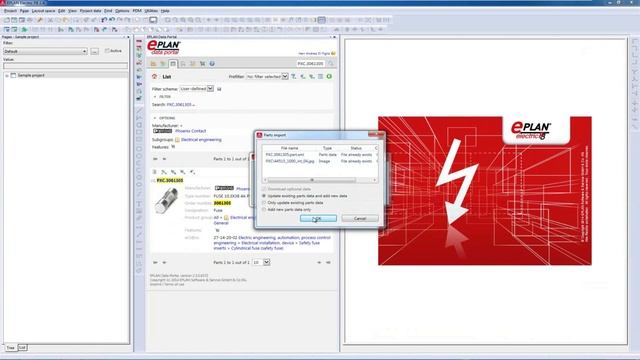Click the File name column header in Parts import

289,148
